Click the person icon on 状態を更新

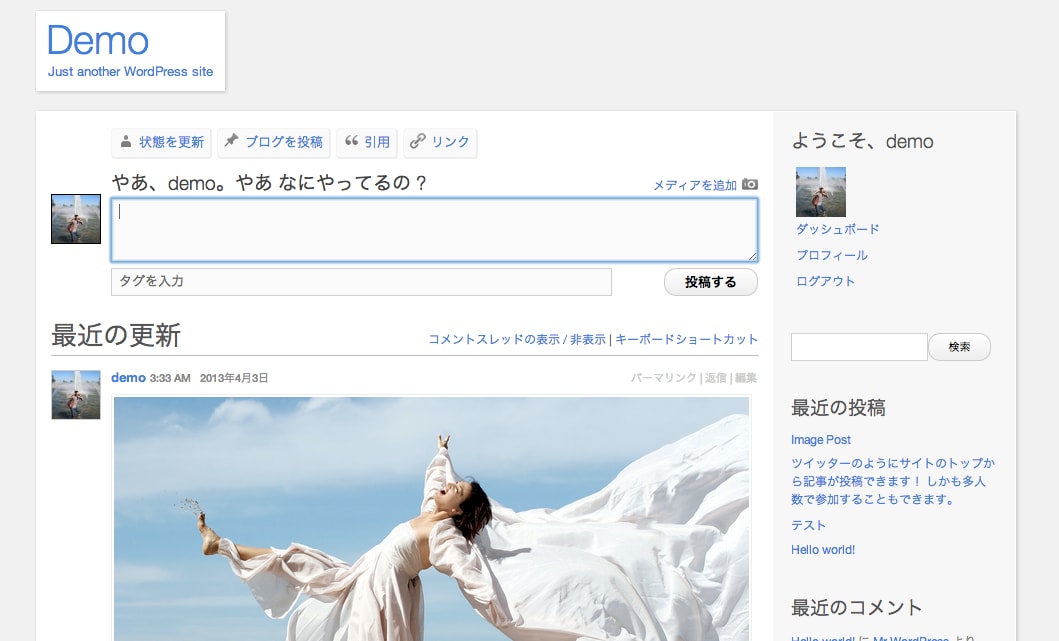[126, 141]
